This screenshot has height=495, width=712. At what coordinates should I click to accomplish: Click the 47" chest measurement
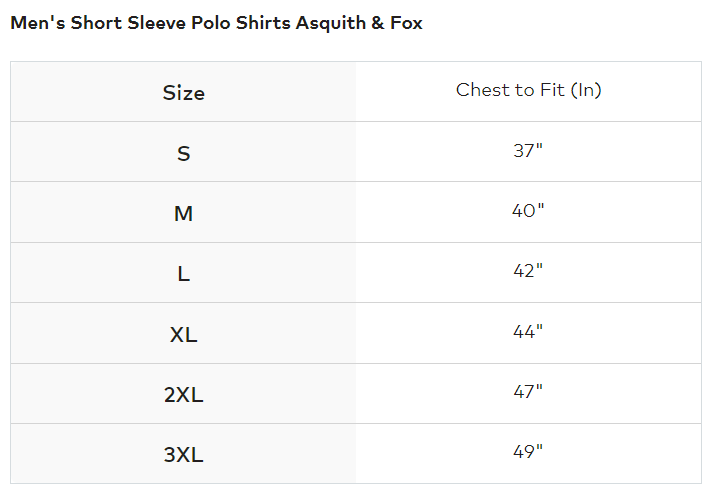pos(528,391)
